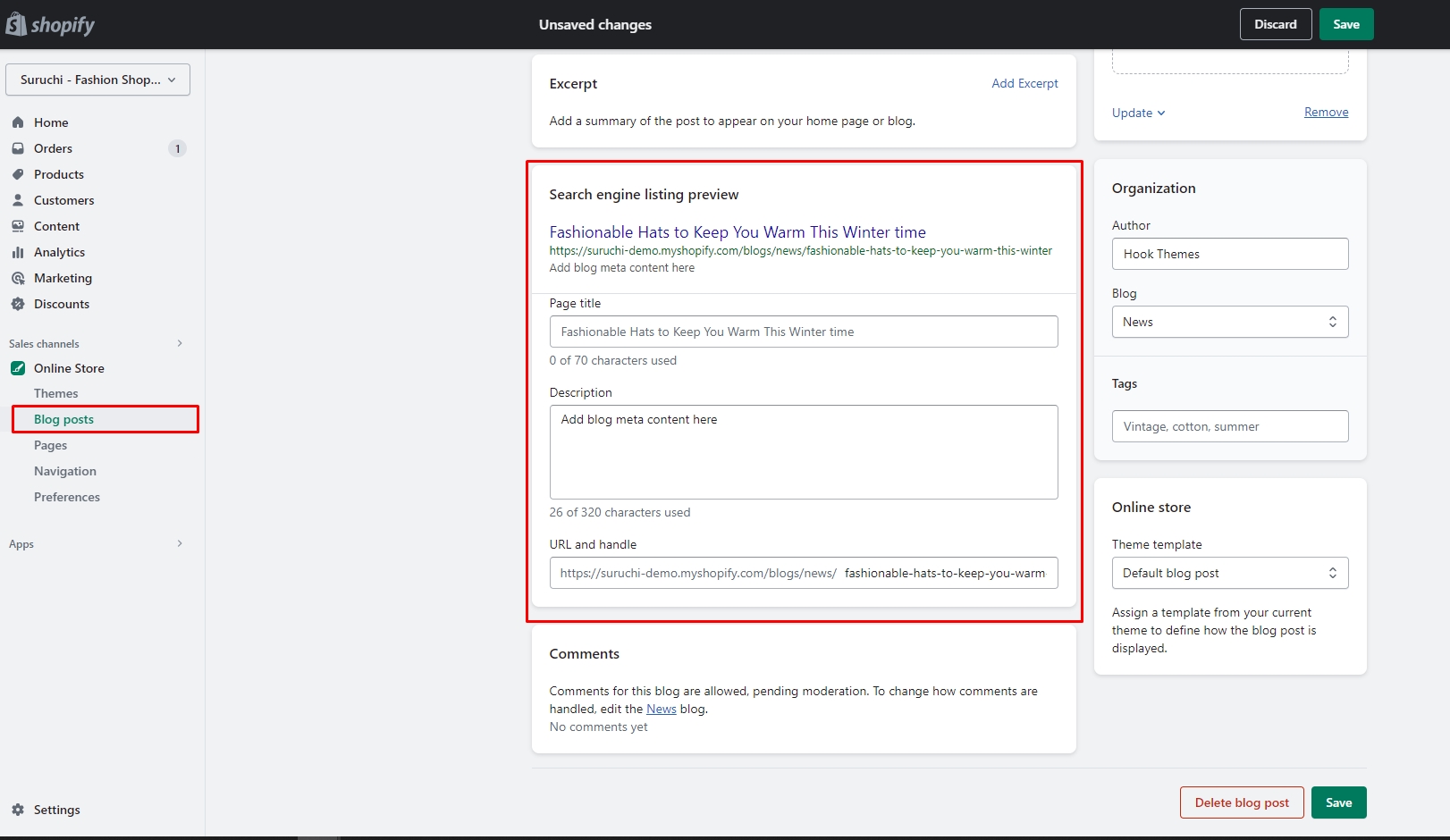Click the Analytics bar chart icon
This screenshot has width=1450, height=840.
click(18, 252)
